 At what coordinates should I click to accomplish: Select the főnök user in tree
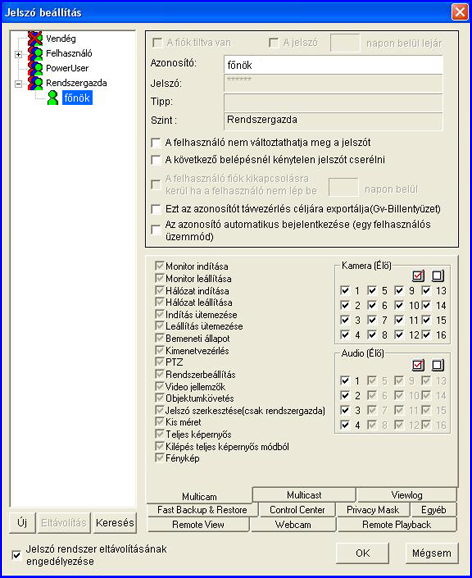(x=77, y=98)
